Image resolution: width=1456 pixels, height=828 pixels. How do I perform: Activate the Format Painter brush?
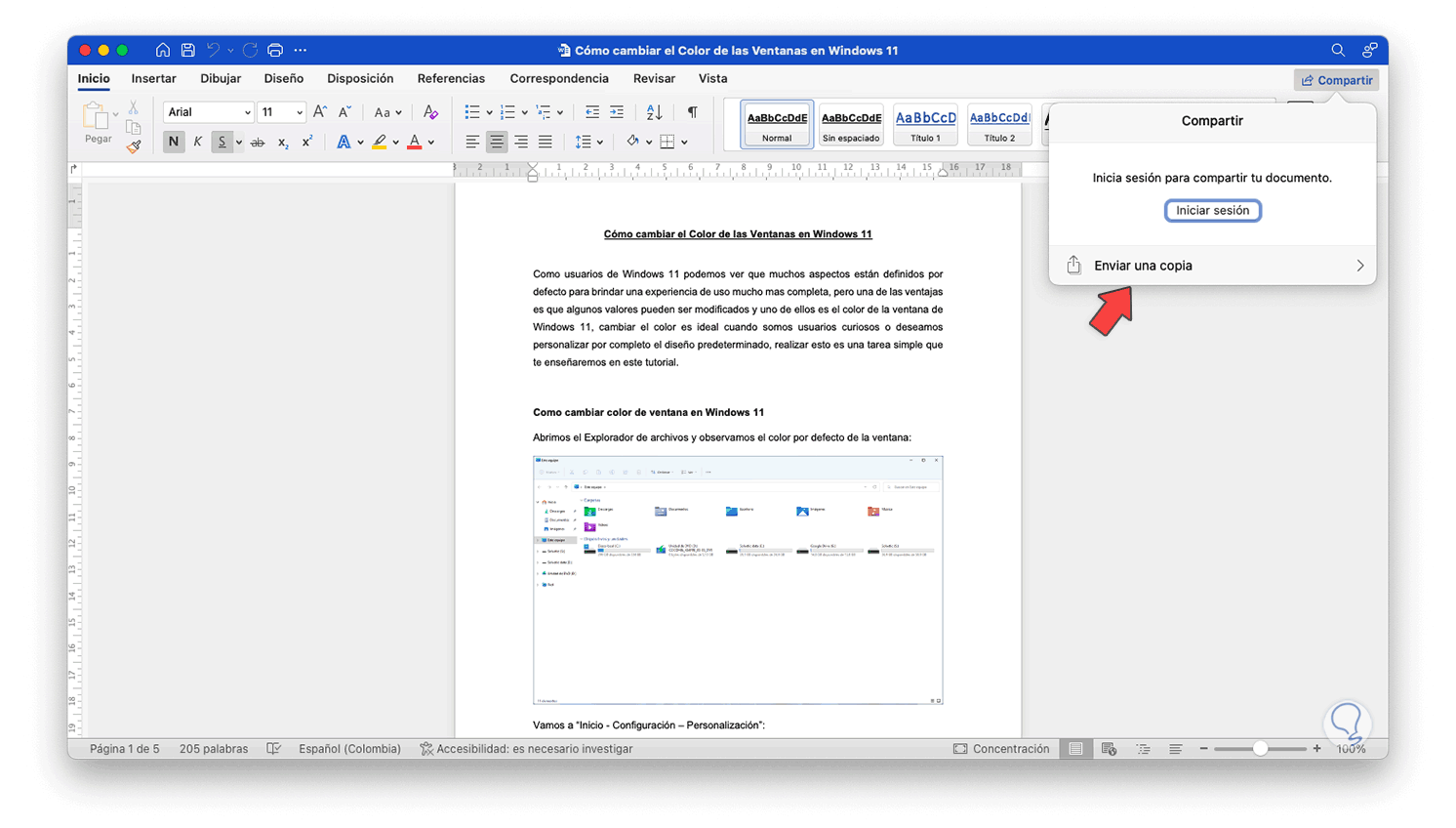pos(134,146)
